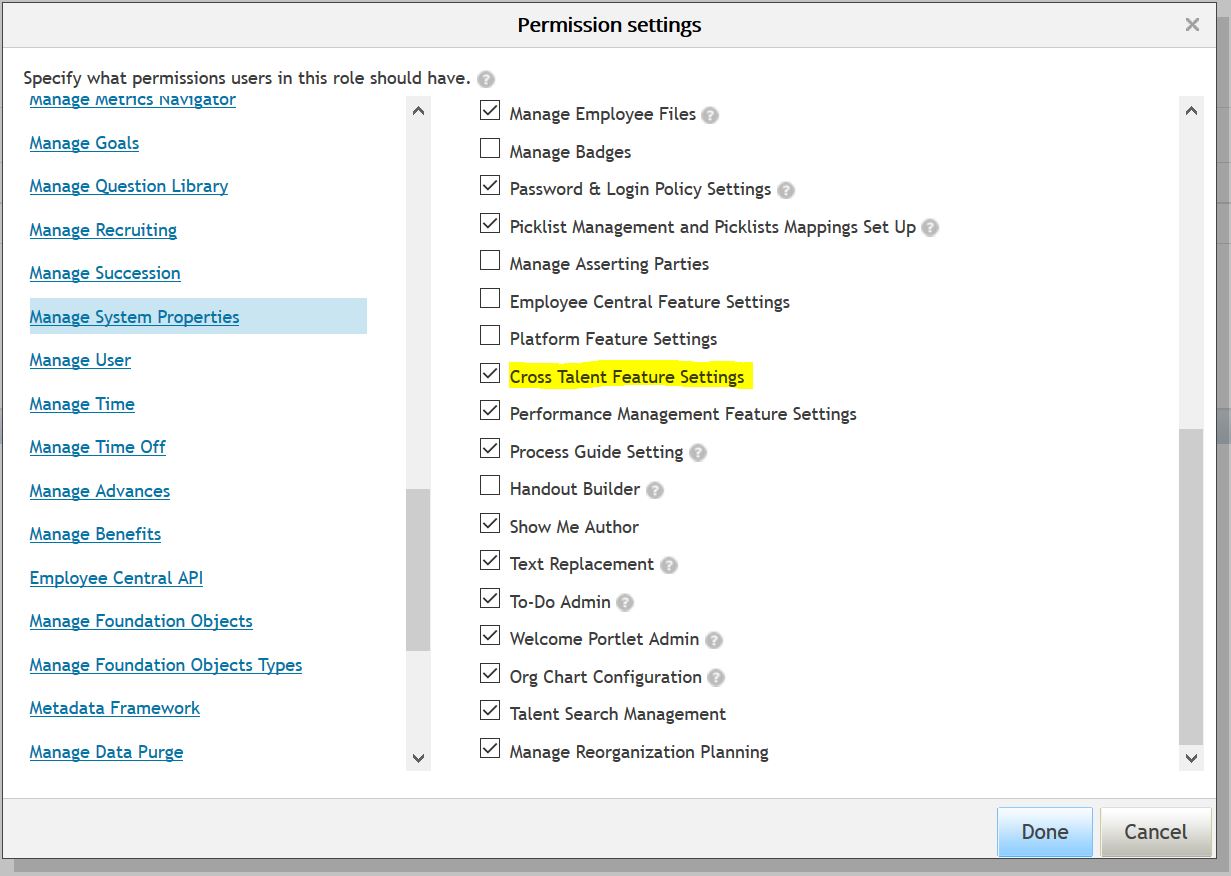Select Manage Data Purge link
Screen dimensions: 1231x876
tap(106, 752)
